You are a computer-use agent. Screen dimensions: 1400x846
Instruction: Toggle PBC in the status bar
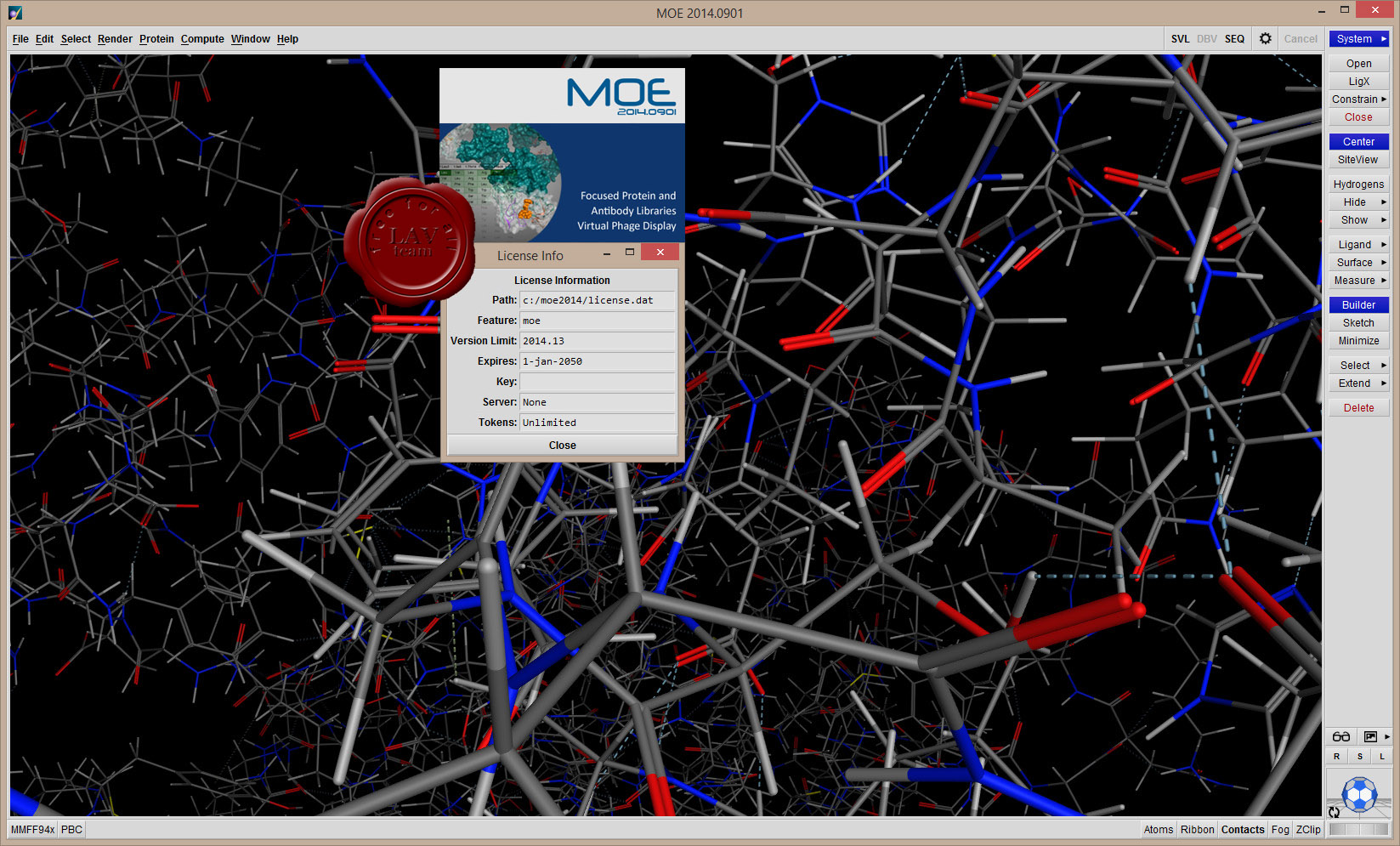(71, 829)
